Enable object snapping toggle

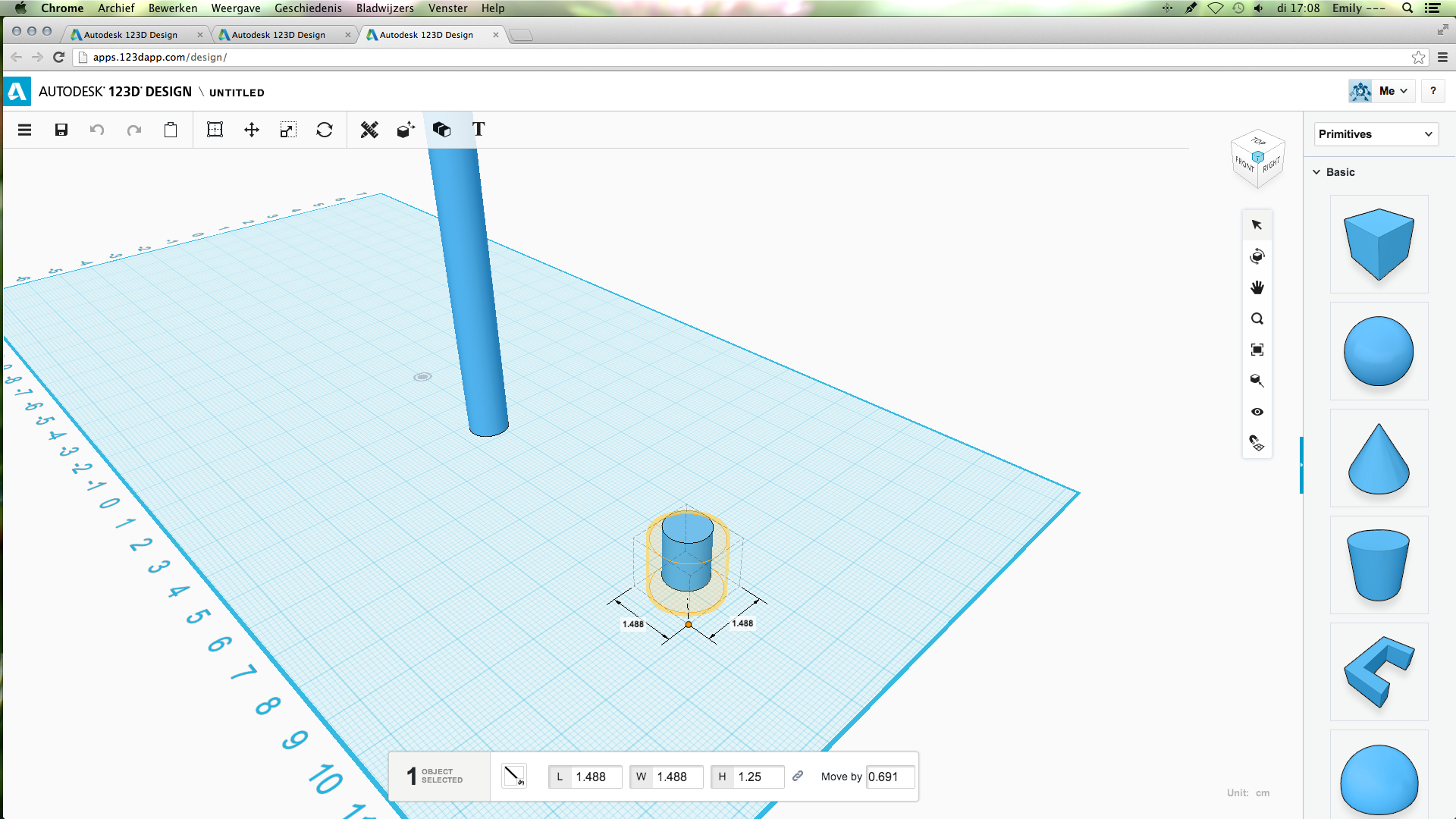(1257, 443)
